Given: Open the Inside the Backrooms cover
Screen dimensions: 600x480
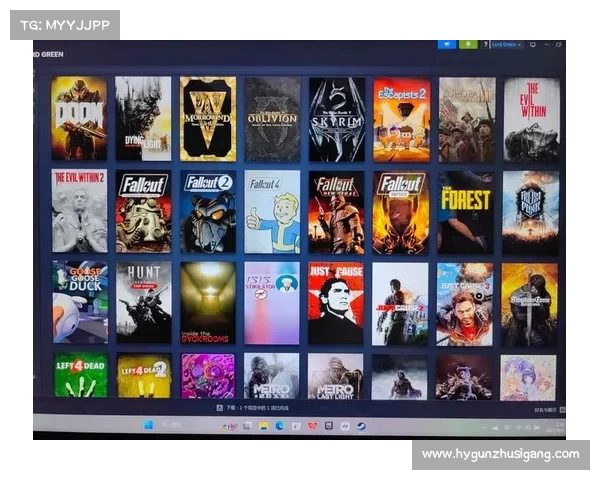Looking at the screenshot, I should click(208, 302).
